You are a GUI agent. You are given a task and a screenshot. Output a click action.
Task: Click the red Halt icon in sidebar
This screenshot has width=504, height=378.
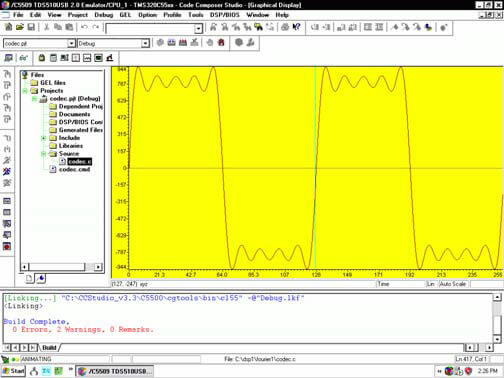point(7,246)
